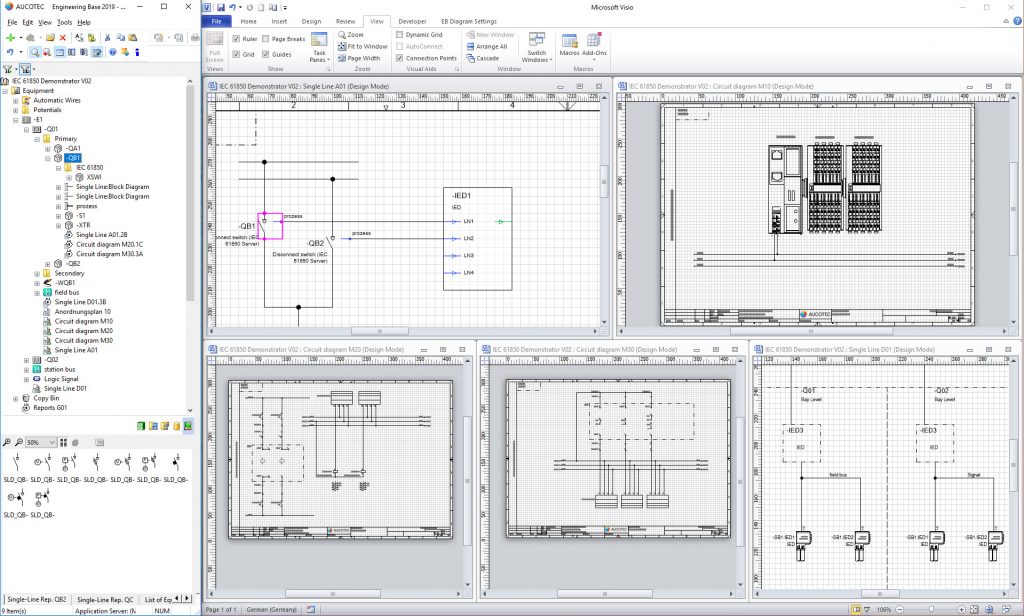Expand the Secondary tree node
This screenshot has height=616, width=1024.
click(37, 274)
